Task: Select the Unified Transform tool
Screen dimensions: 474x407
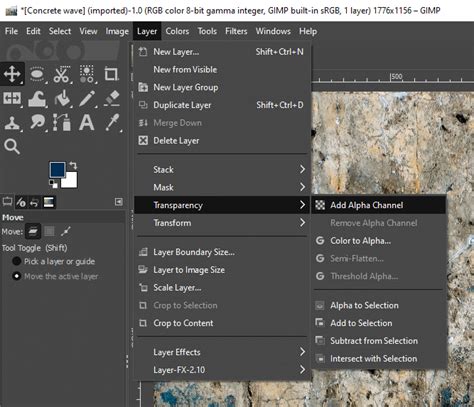Action: click(12, 98)
